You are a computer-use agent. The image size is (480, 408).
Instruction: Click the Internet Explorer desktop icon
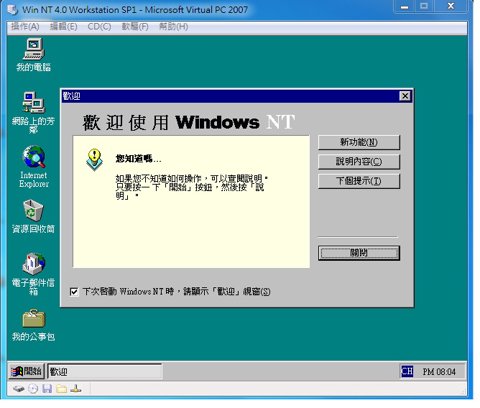click(x=34, y=167)
